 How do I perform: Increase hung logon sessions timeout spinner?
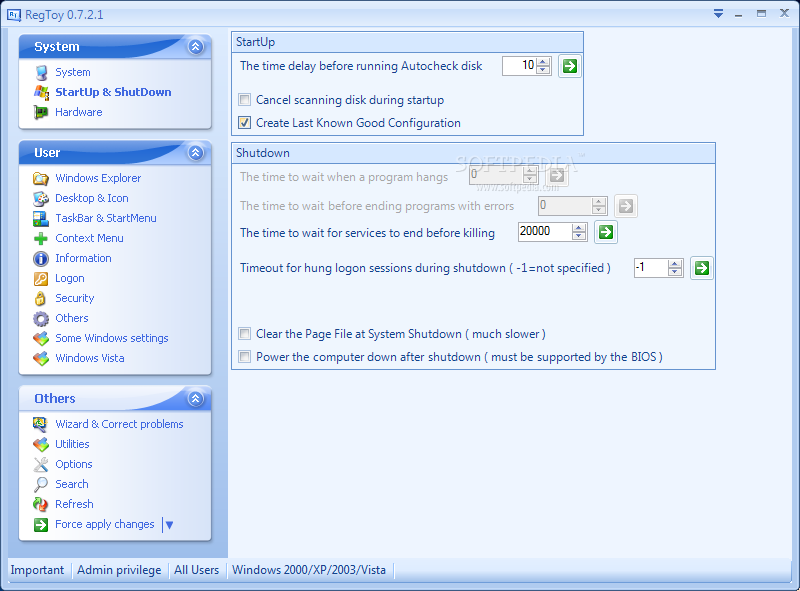click(x=675, y=264)
